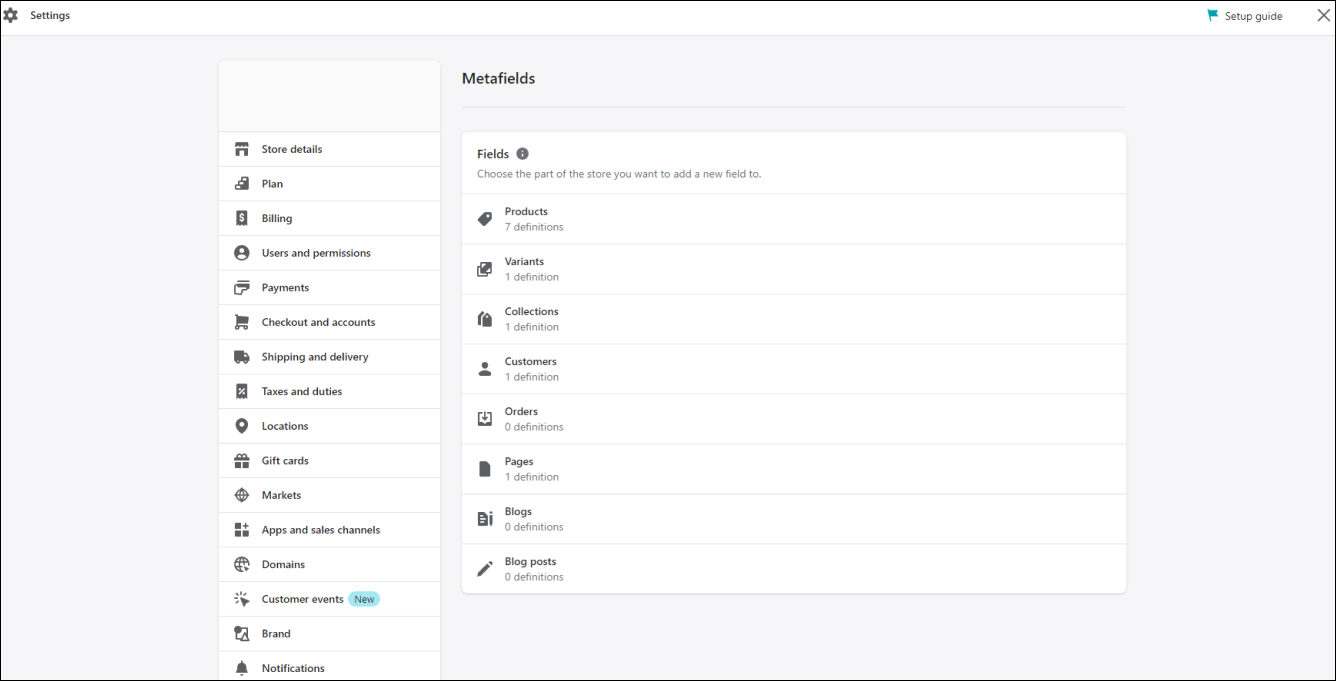Open Blog posts metafield definitions
Screen dimensions: 1336x681
click(793, 569)
